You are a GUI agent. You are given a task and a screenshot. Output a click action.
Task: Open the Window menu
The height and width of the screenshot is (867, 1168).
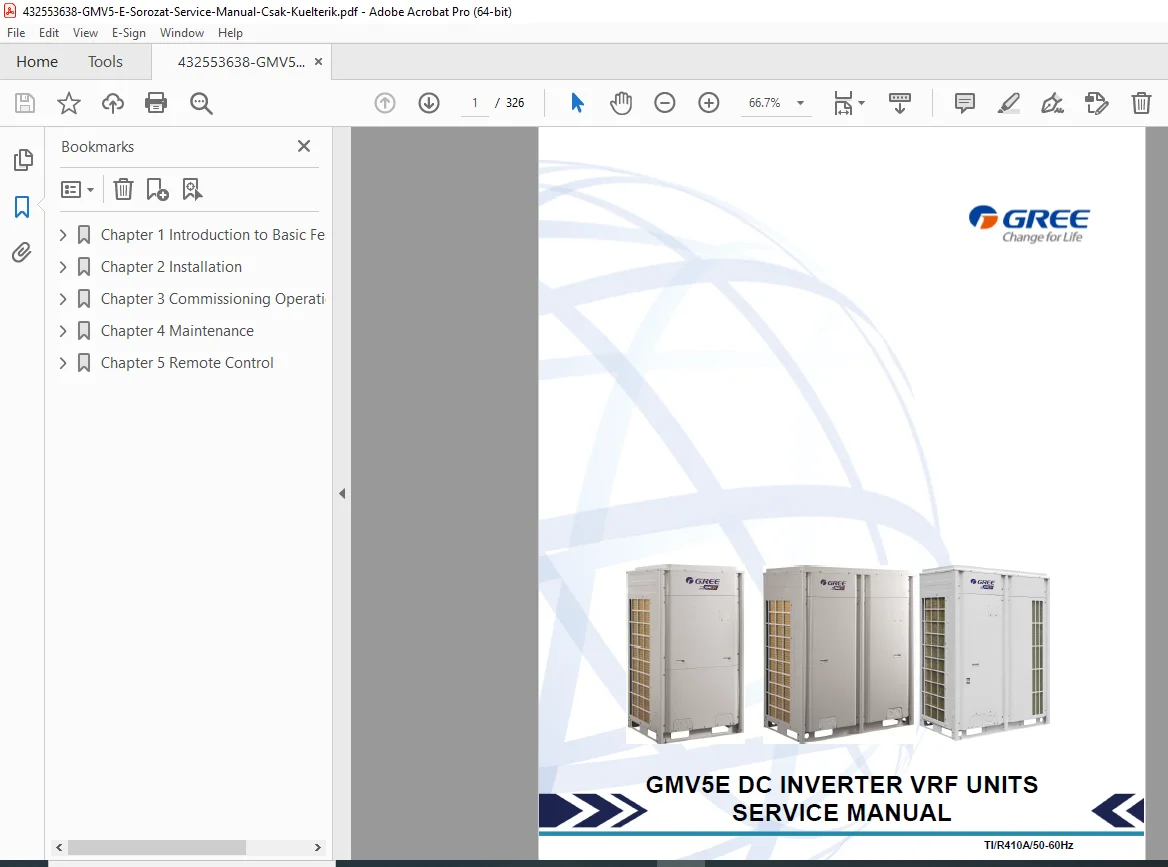coord(182,33)
